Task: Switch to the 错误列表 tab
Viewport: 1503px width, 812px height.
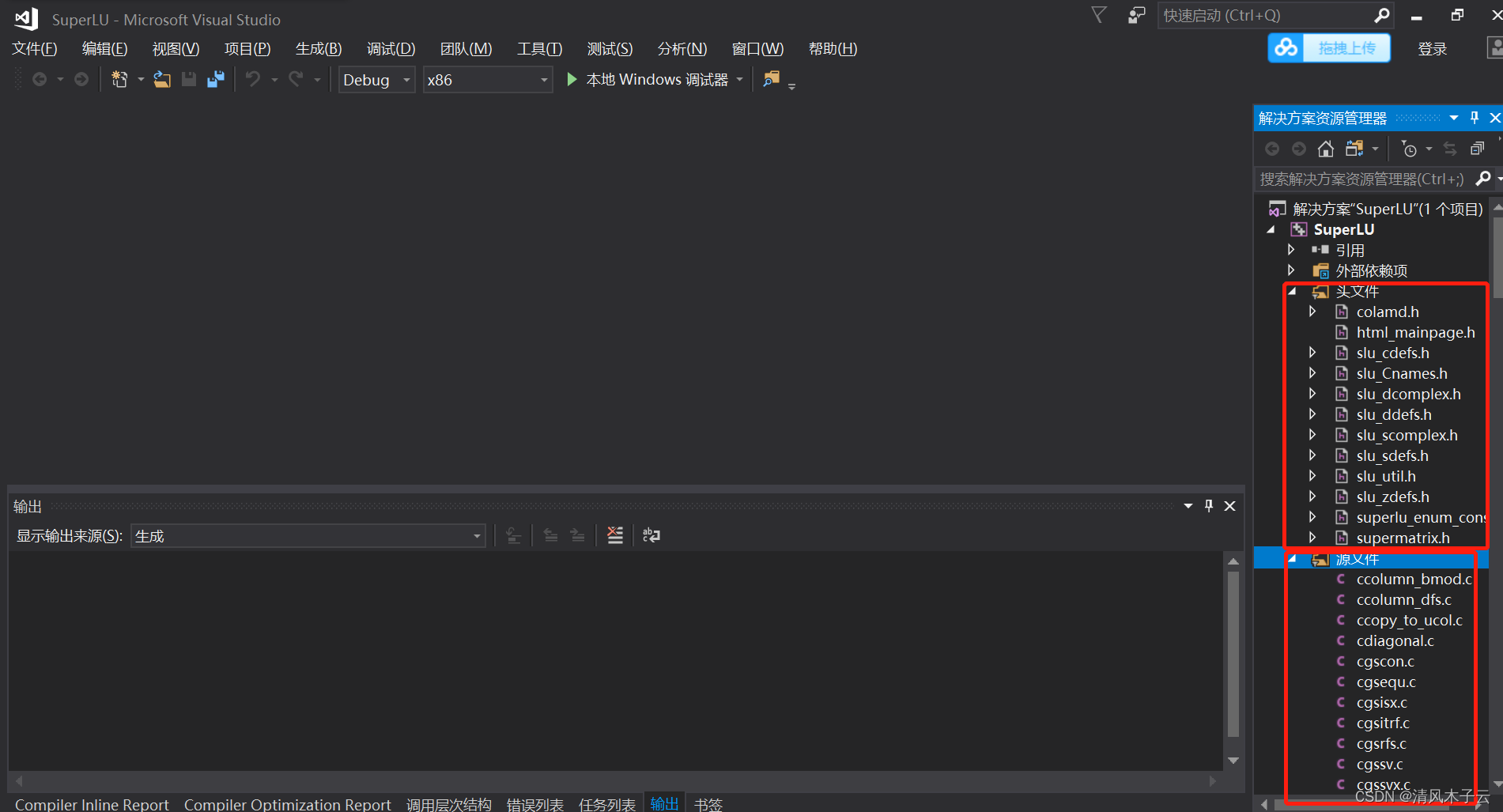Action: pos(535,804)
